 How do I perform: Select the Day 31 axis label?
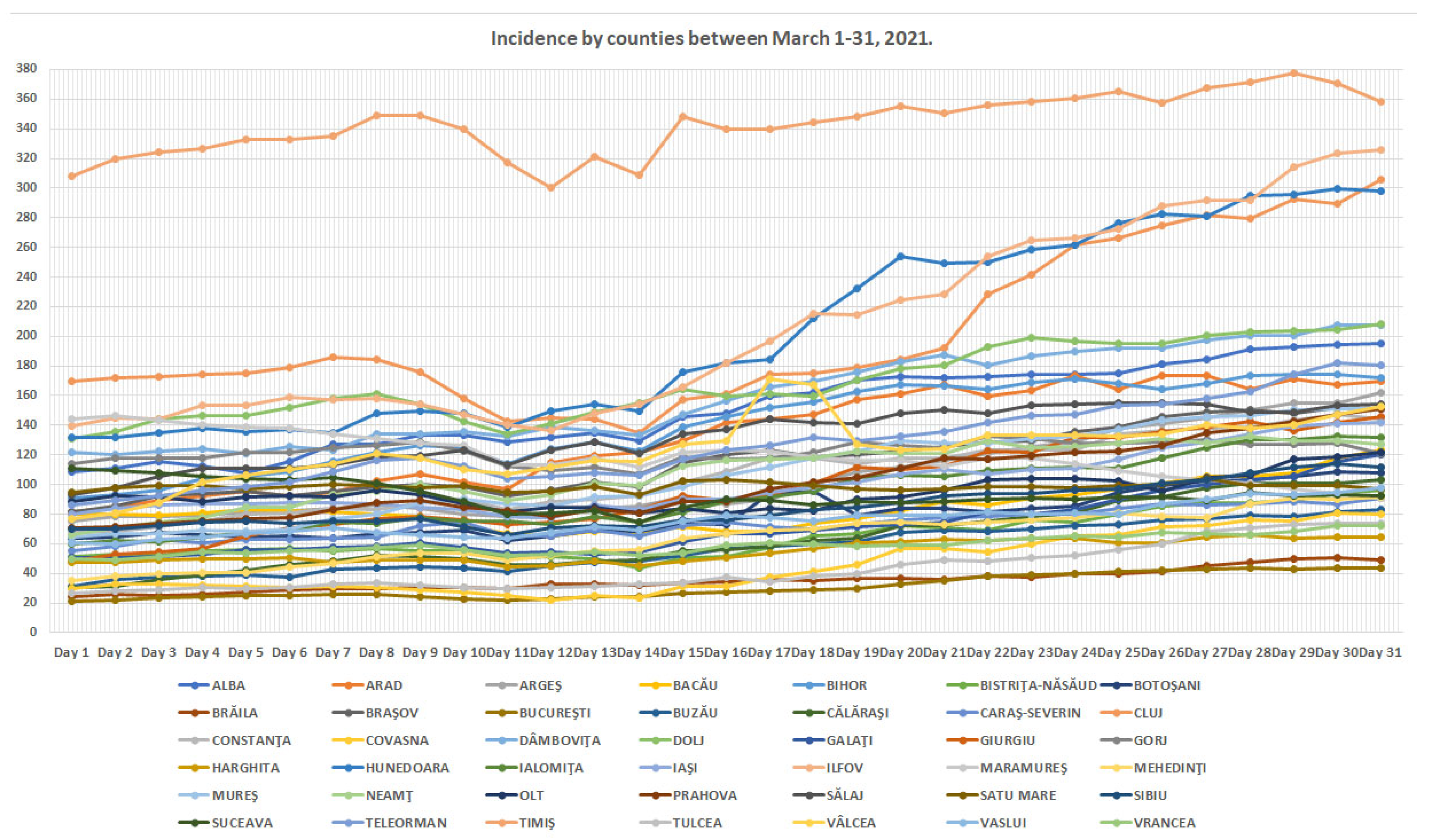[1380, 652]
